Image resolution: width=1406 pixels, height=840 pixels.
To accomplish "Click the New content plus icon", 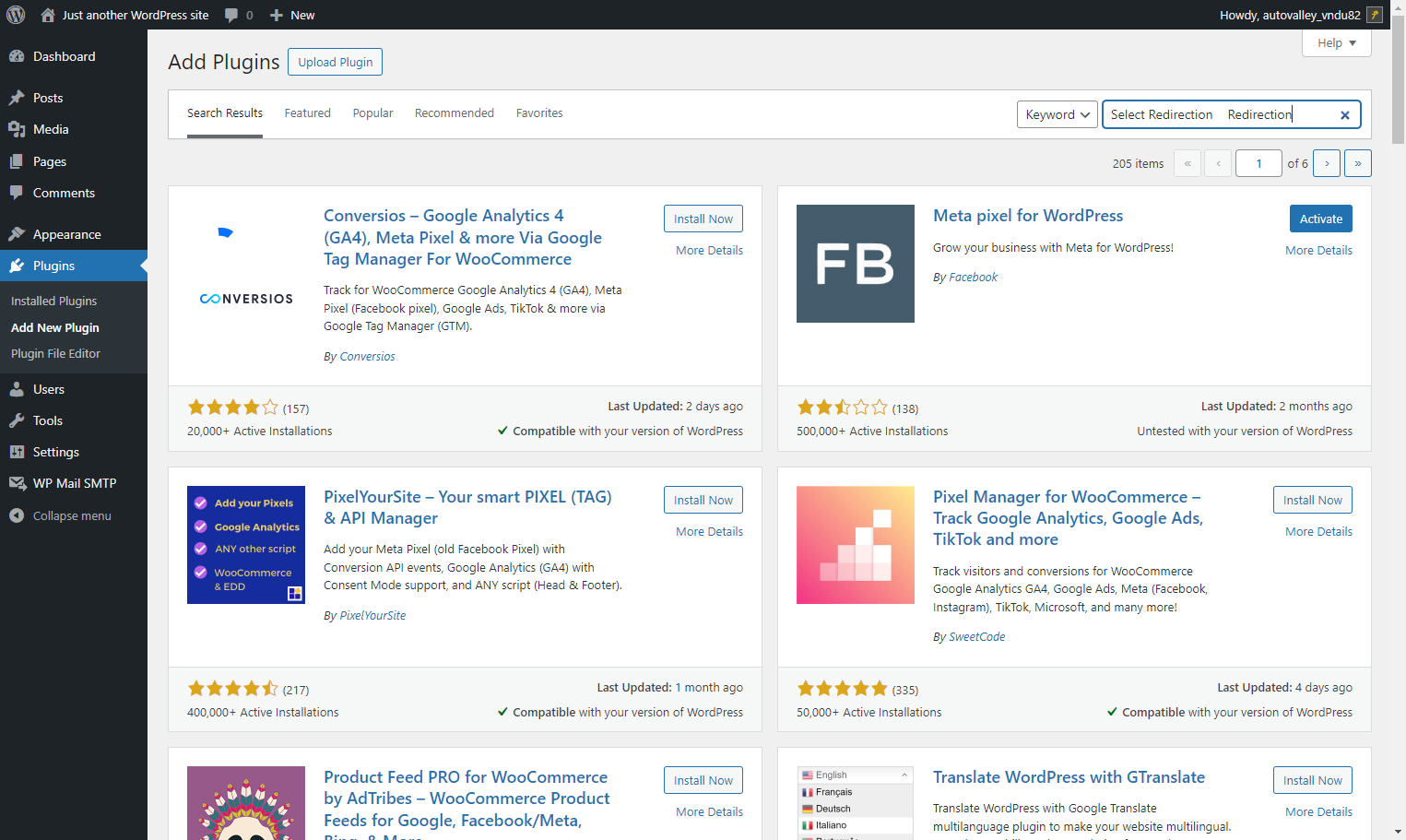I will 276,15.
